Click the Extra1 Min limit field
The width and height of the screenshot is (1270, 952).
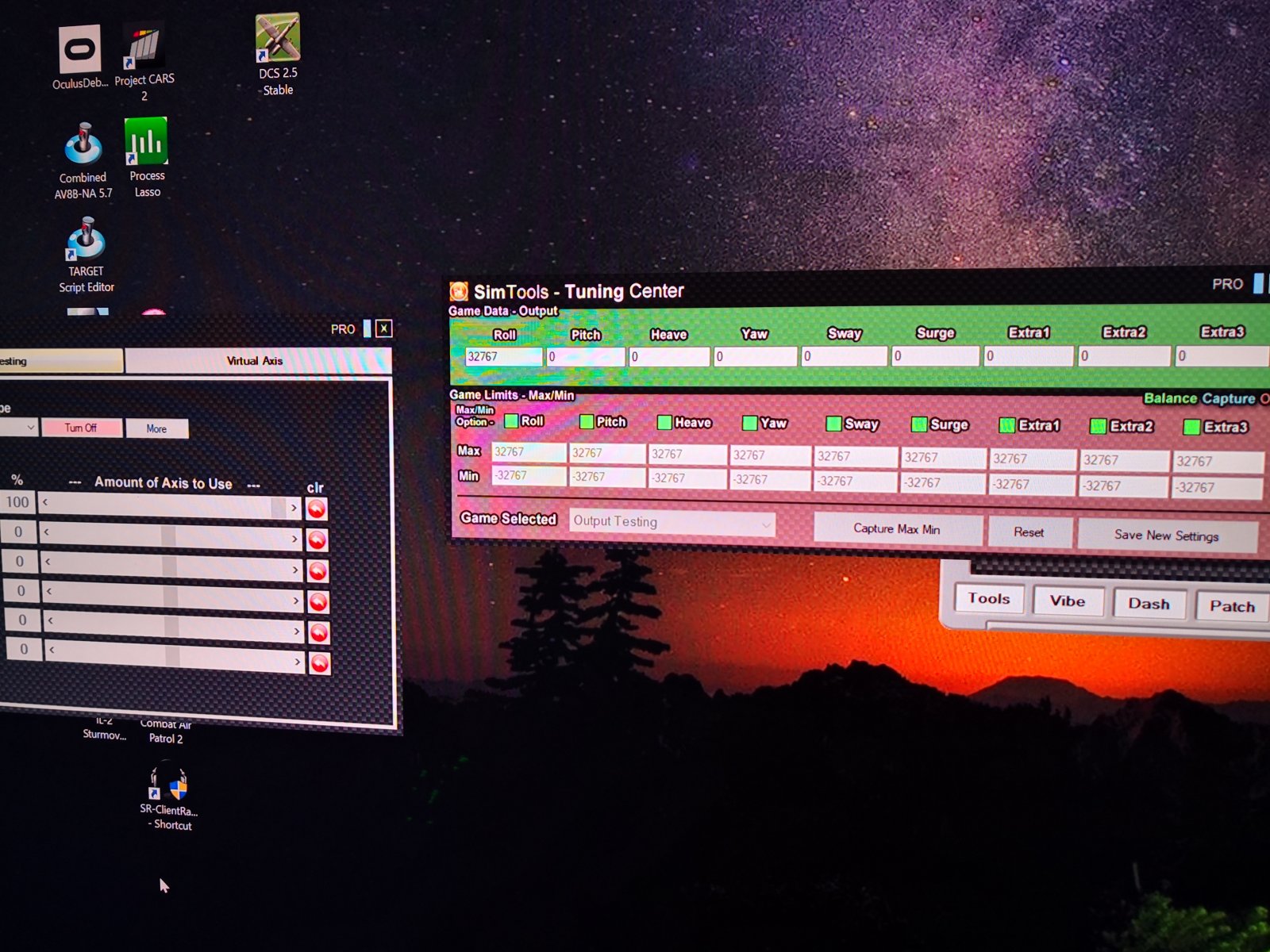point(1032,484)
